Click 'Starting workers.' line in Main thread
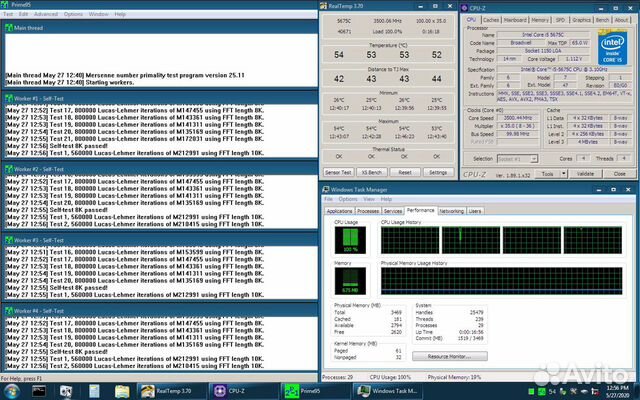Viewport: 640px width, 400px height. tap(109, 82)
